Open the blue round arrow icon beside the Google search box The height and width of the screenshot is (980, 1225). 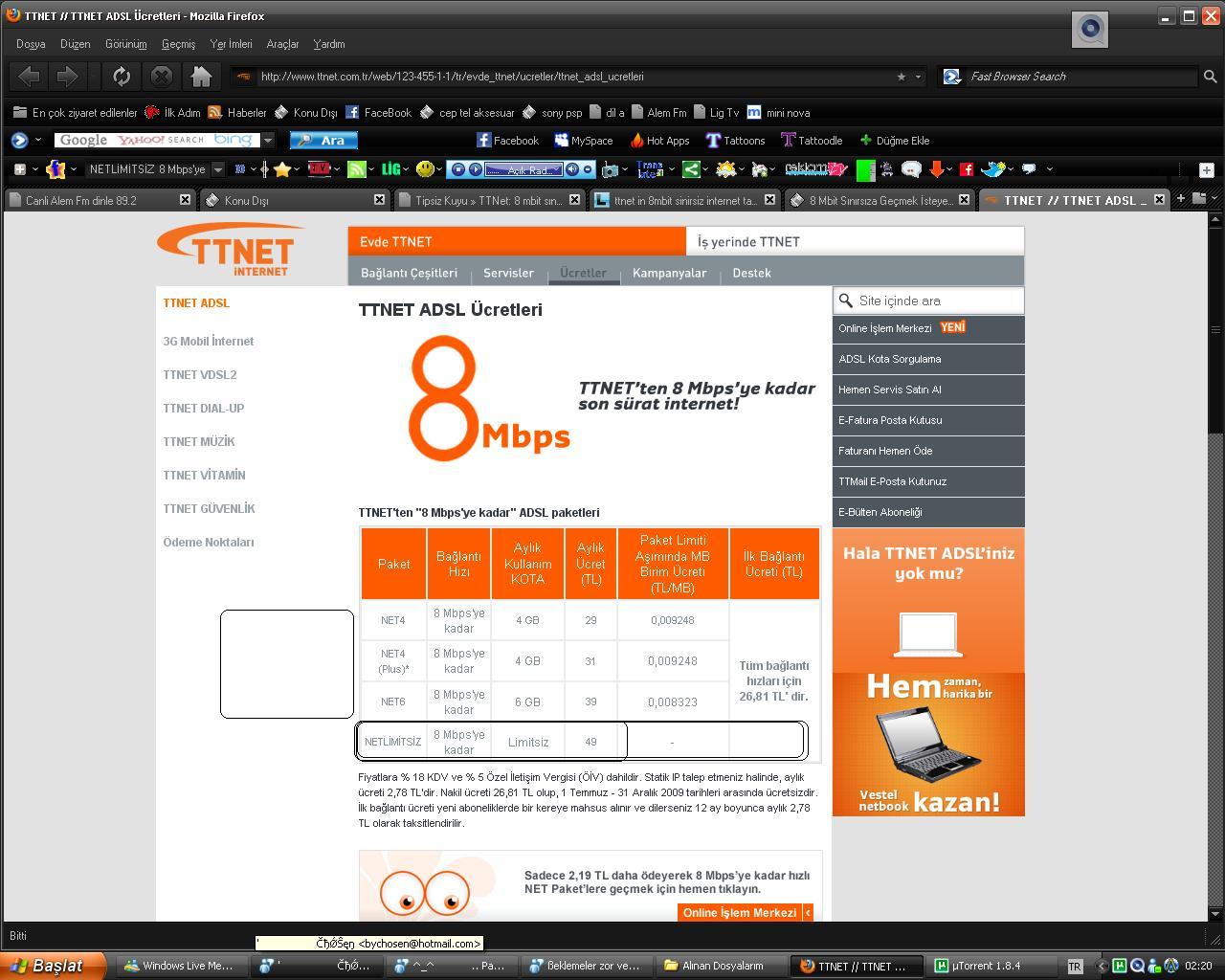(x=19, y=141)
